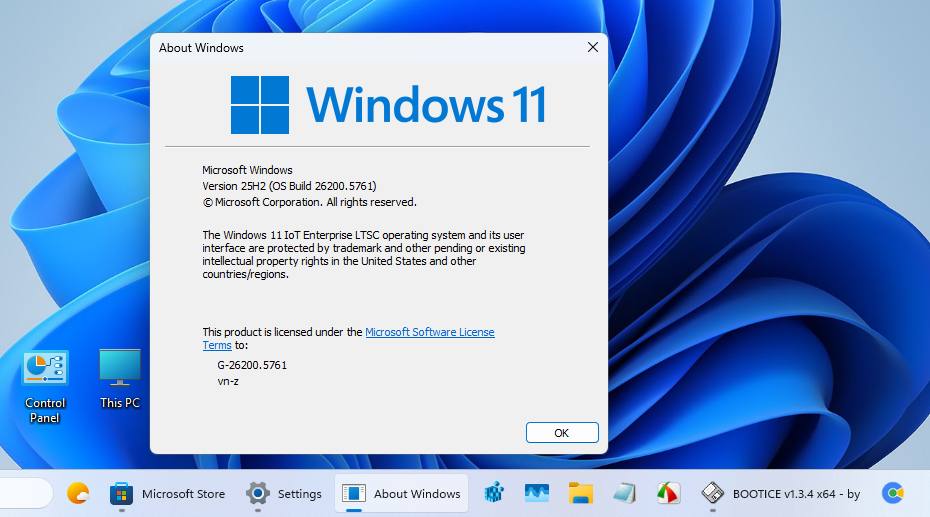Viewport: 930px width, 517px height.
Task: Open the notepad-style icon on taskbar
Action: (625, 493)
